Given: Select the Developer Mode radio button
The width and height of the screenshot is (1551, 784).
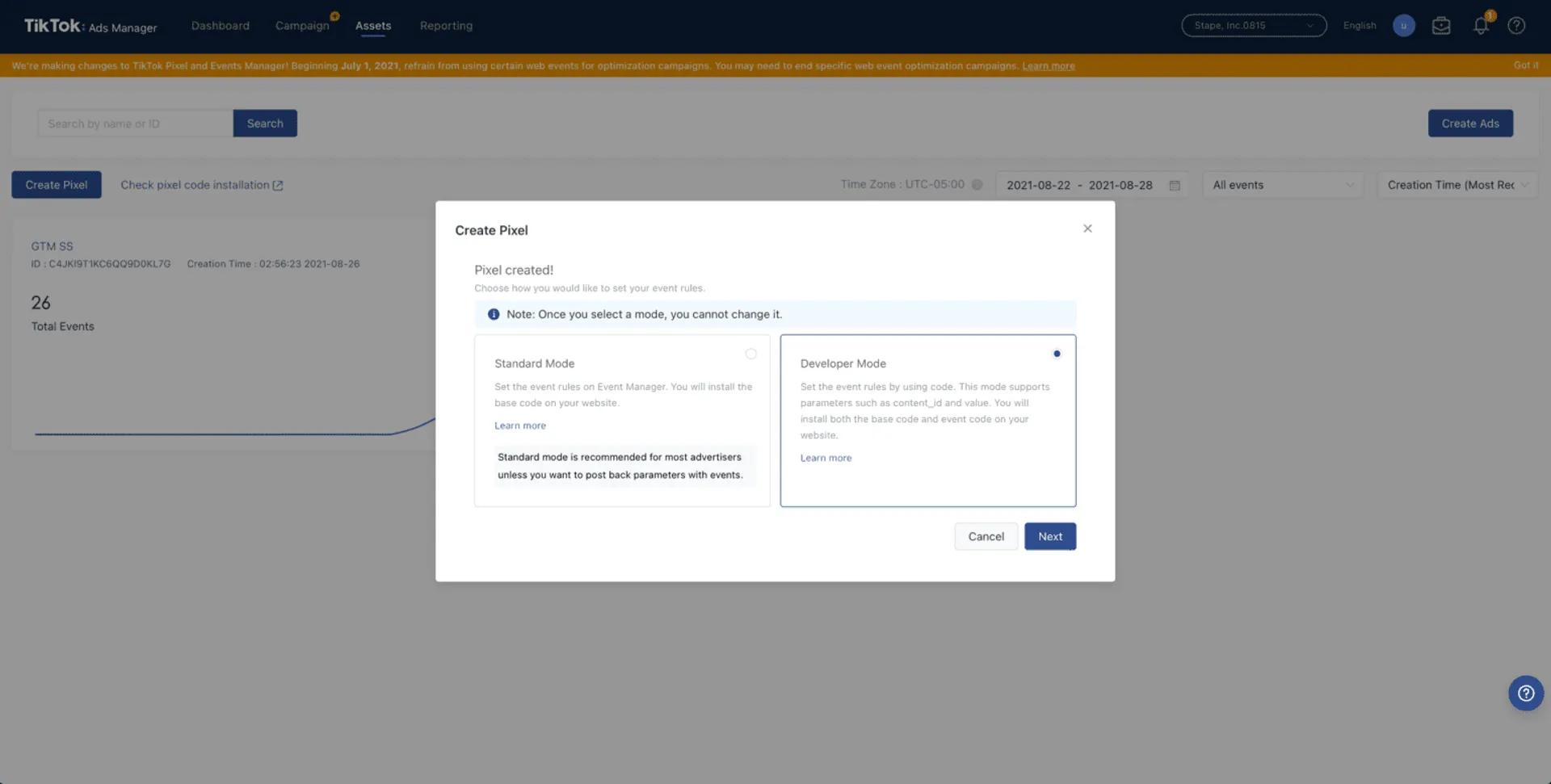Looking at the screenshot, I should point(1056,354).
